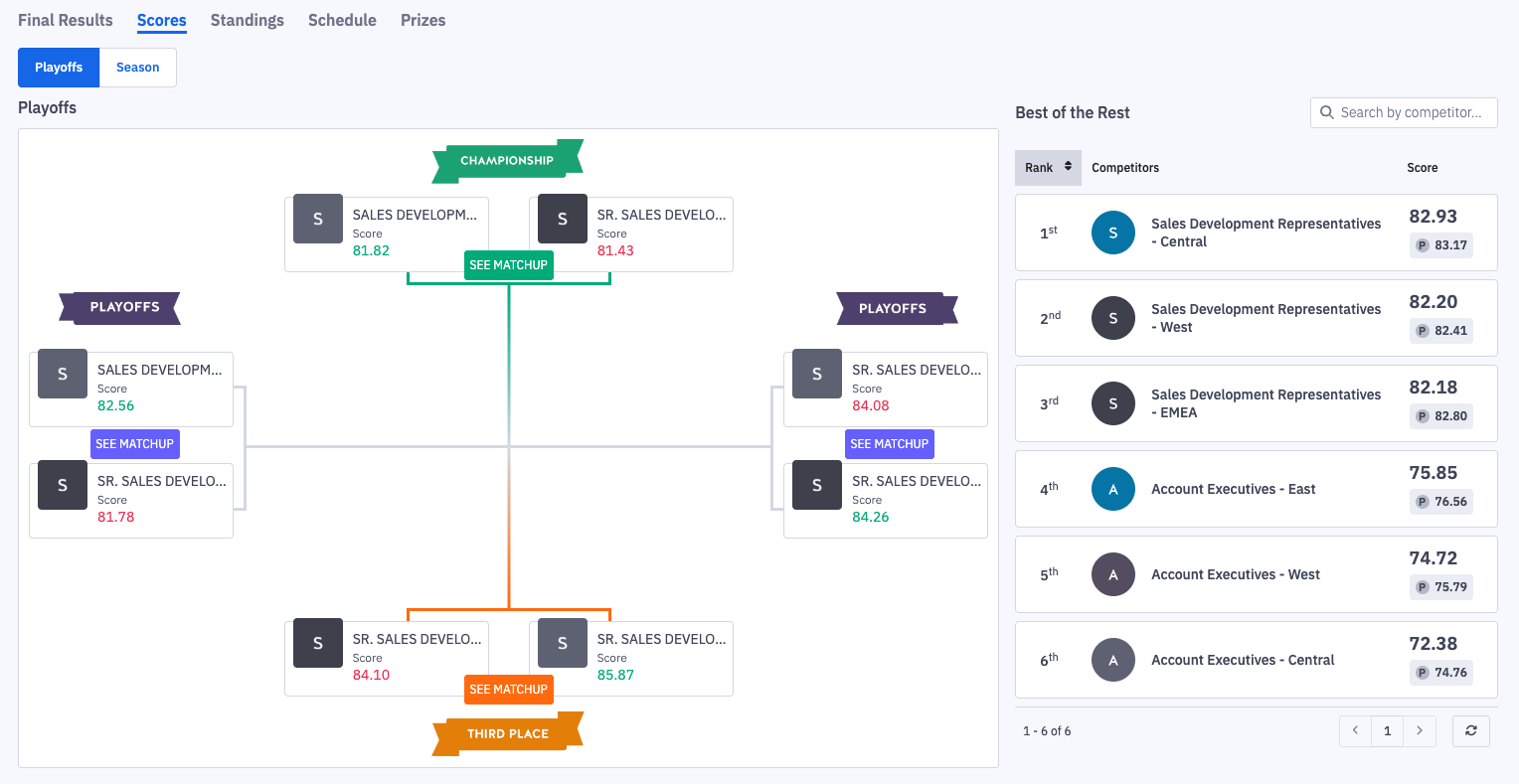Screen dimensions: 1519x784
Task: Open the Schedule tab
Action: [x=342, y=20]
